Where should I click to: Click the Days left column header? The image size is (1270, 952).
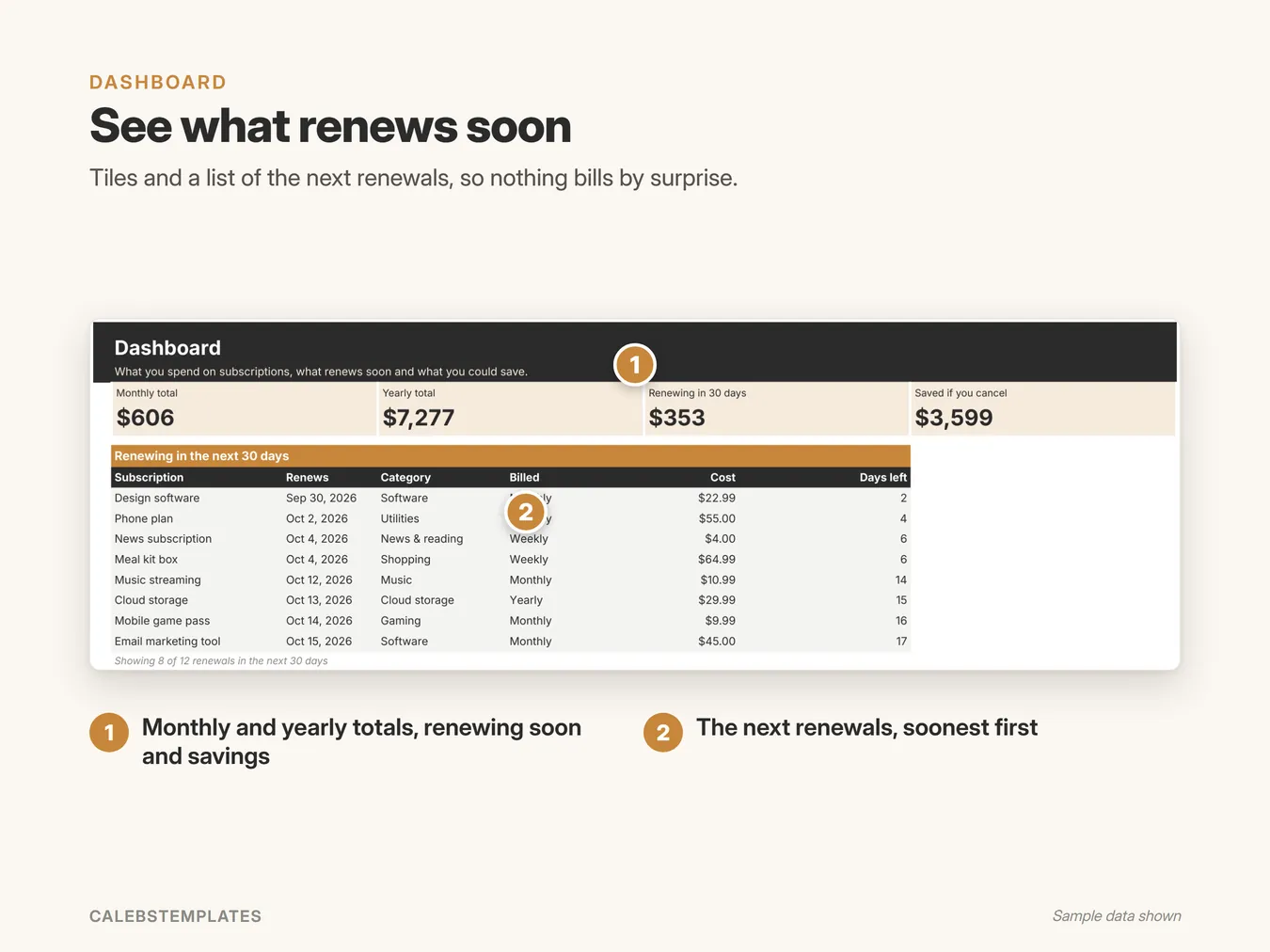882,478
